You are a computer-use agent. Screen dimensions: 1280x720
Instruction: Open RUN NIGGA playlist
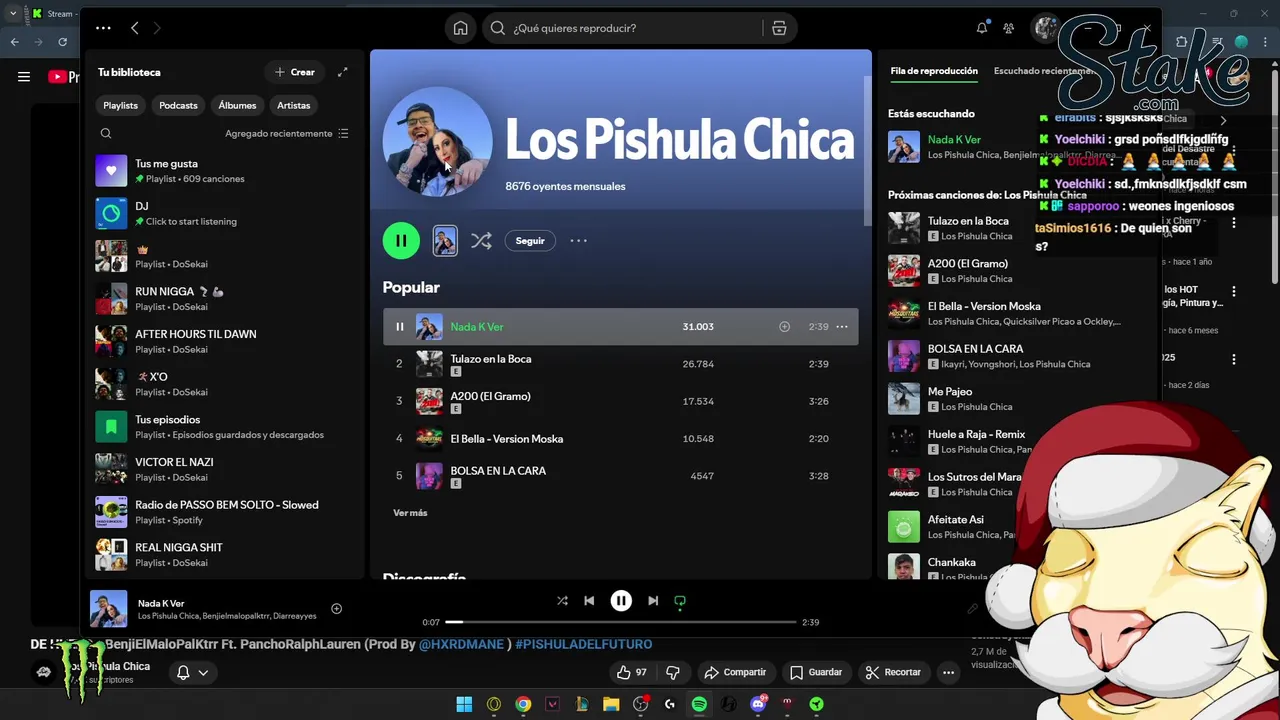225,299
